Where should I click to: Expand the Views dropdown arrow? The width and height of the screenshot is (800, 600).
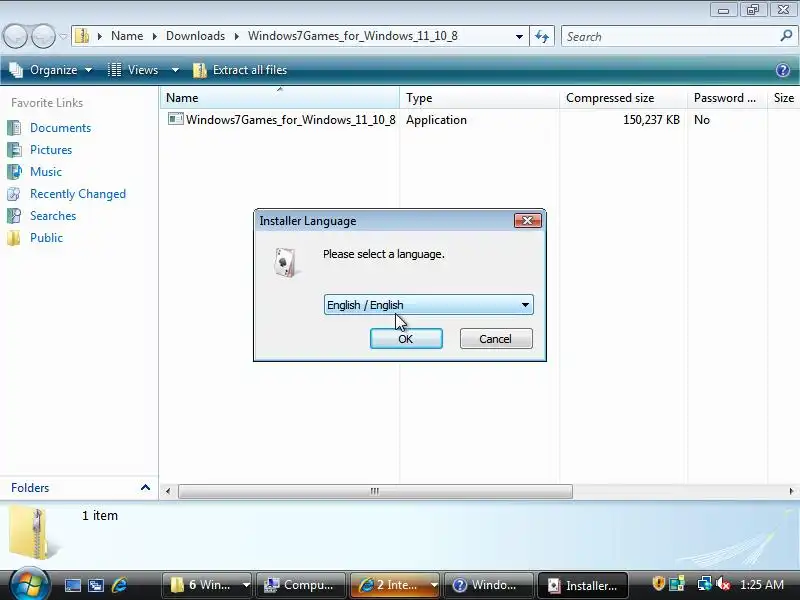click(x=175, y=70)
